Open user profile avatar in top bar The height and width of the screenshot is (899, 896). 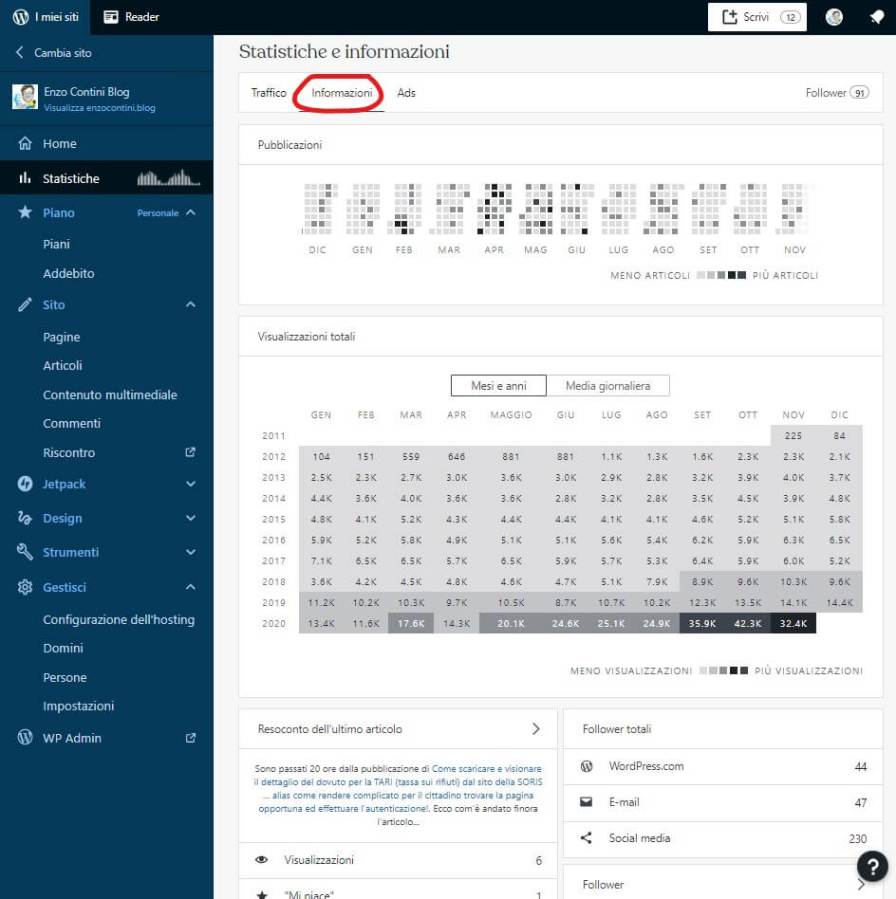[x=834, y=17]
